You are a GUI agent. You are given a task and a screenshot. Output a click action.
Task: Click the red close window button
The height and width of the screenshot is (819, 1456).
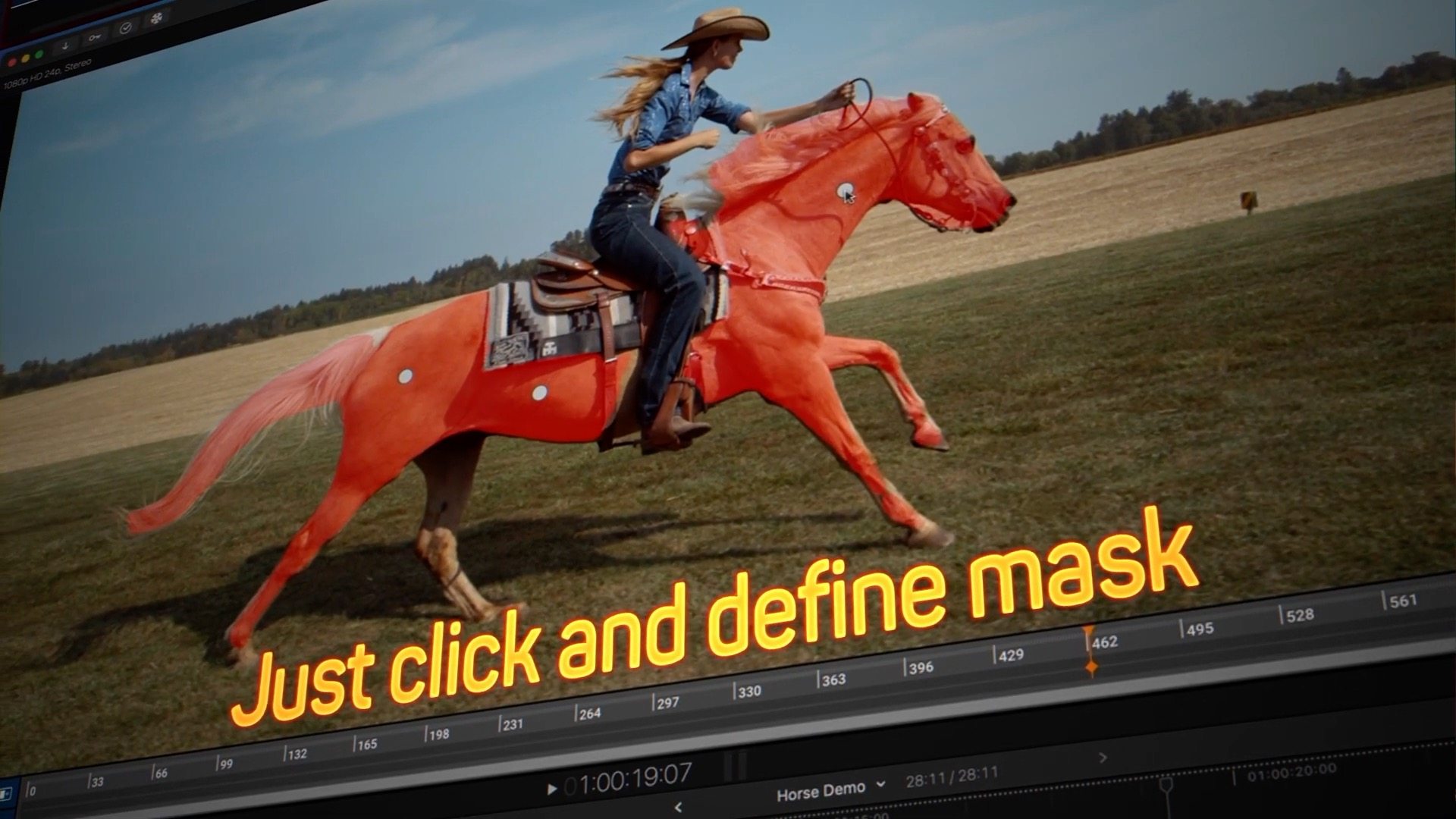[x=11, y=61]
